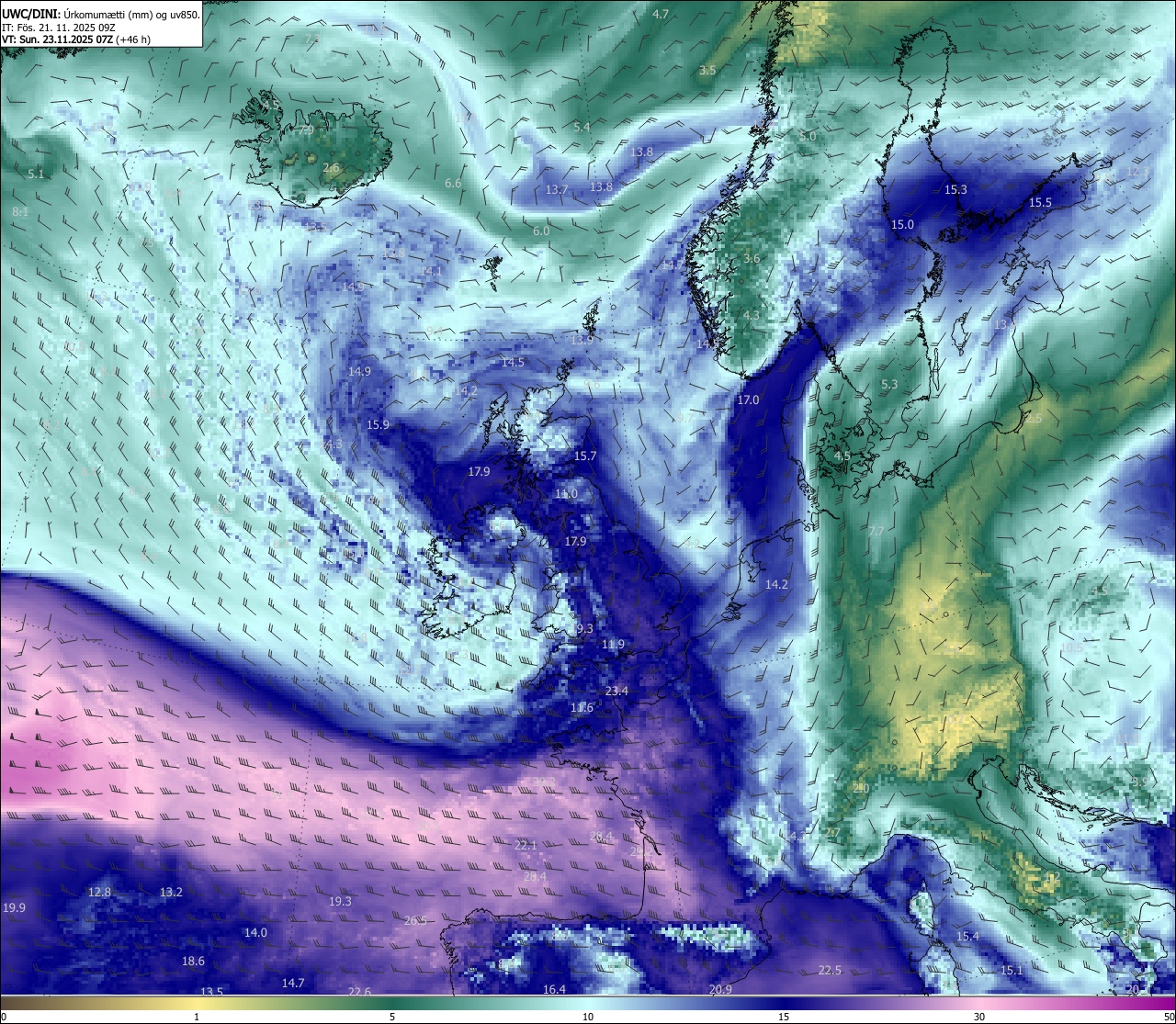The image size is (1176, 1024).
Task: Click the valid time "VT: Sun. 23.11.2025 07Z (+46 h)"
Action: (x=76, y=39)
